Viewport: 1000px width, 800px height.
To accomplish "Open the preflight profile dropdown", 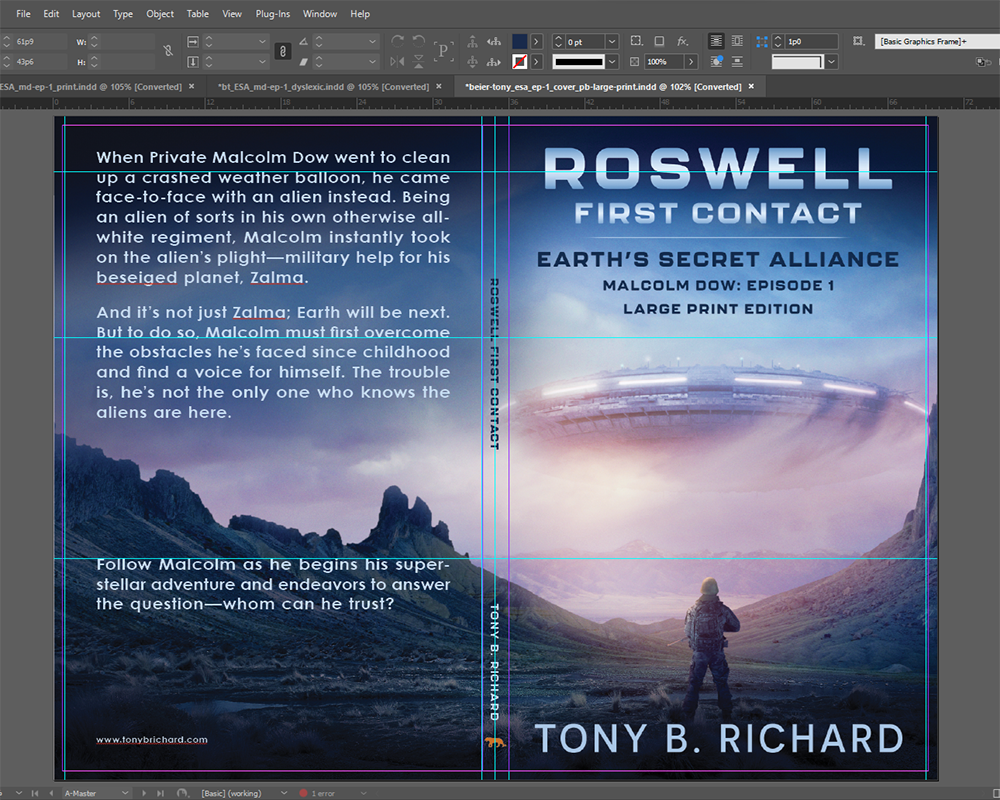I will [x=284, y=793].
